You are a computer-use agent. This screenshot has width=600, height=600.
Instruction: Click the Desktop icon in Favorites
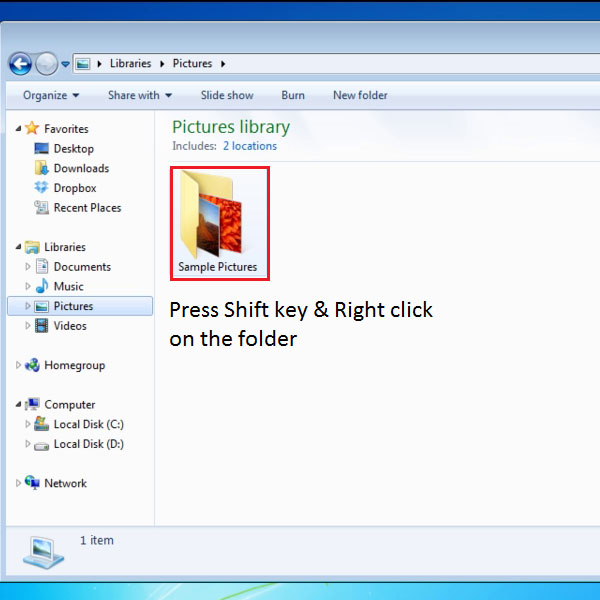point(41,148)
